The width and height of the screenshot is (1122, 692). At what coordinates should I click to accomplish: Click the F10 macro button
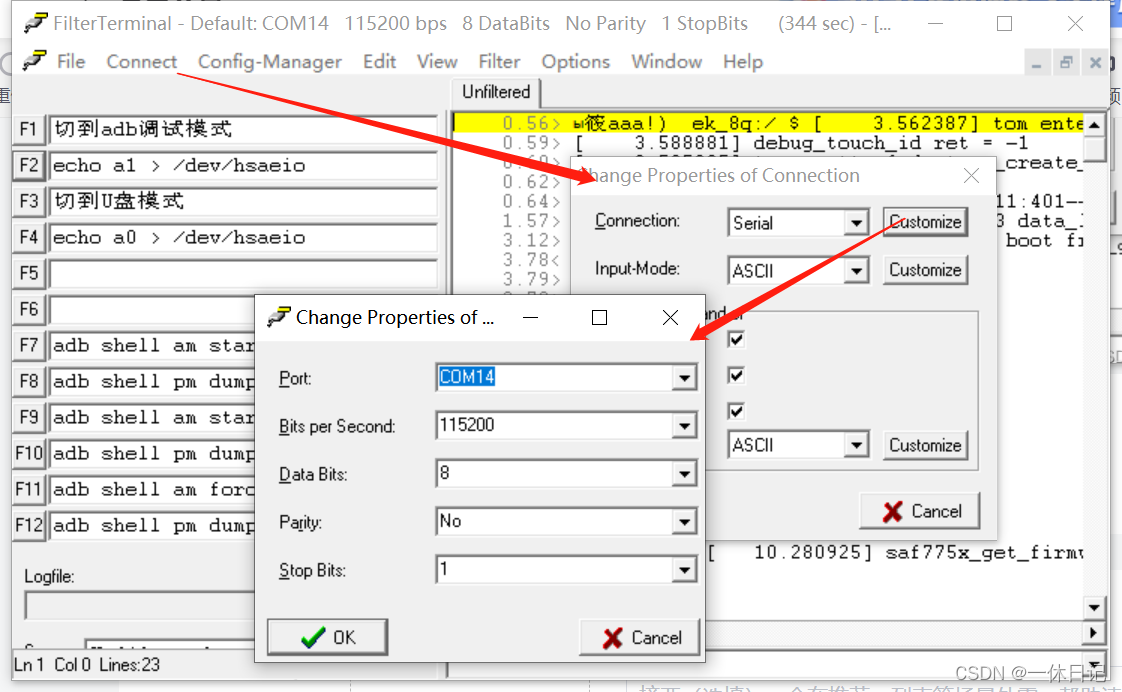pos(29,454)
